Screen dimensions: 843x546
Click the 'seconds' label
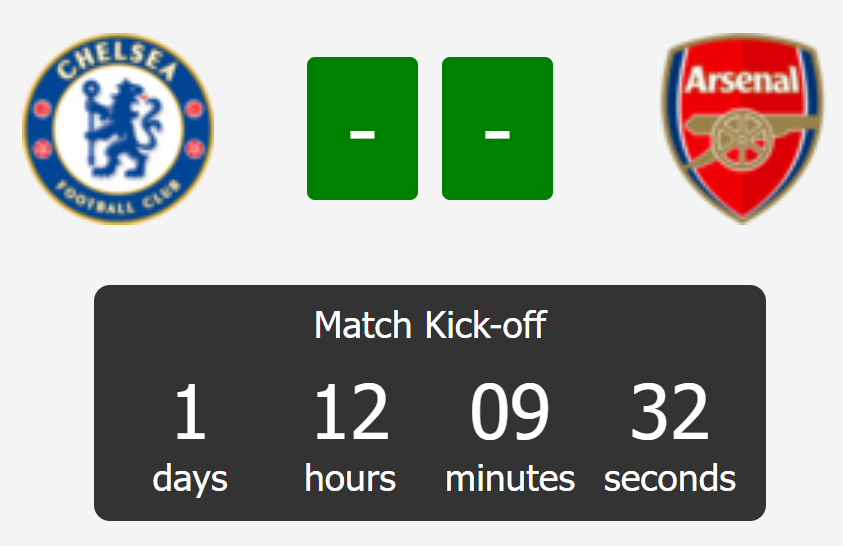coord(669,477)
